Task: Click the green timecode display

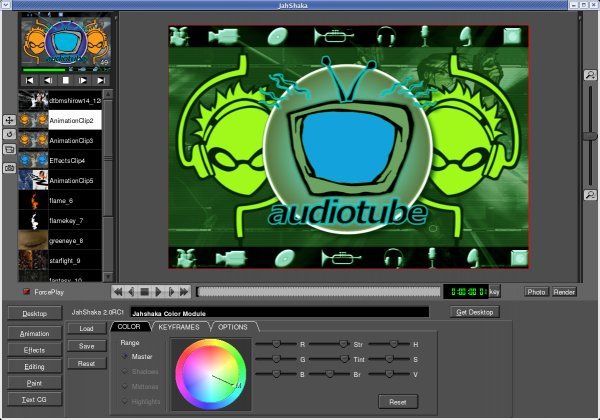Action: pyautogui.click(x=466, y=292)
